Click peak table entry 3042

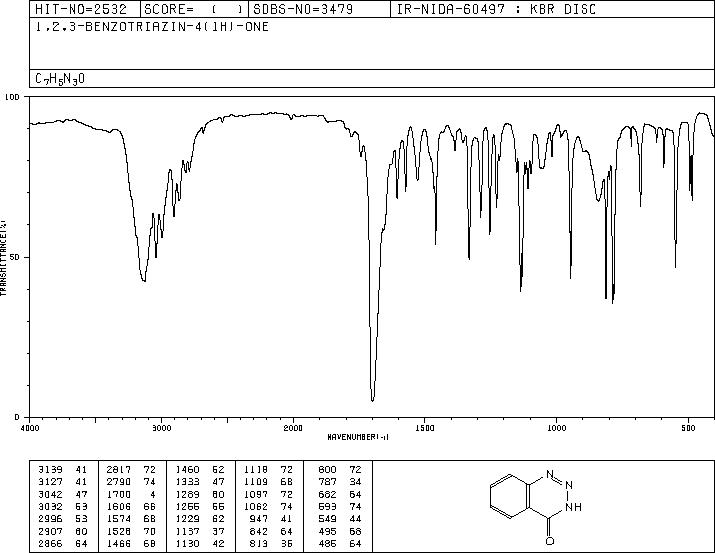pos(50,495)
